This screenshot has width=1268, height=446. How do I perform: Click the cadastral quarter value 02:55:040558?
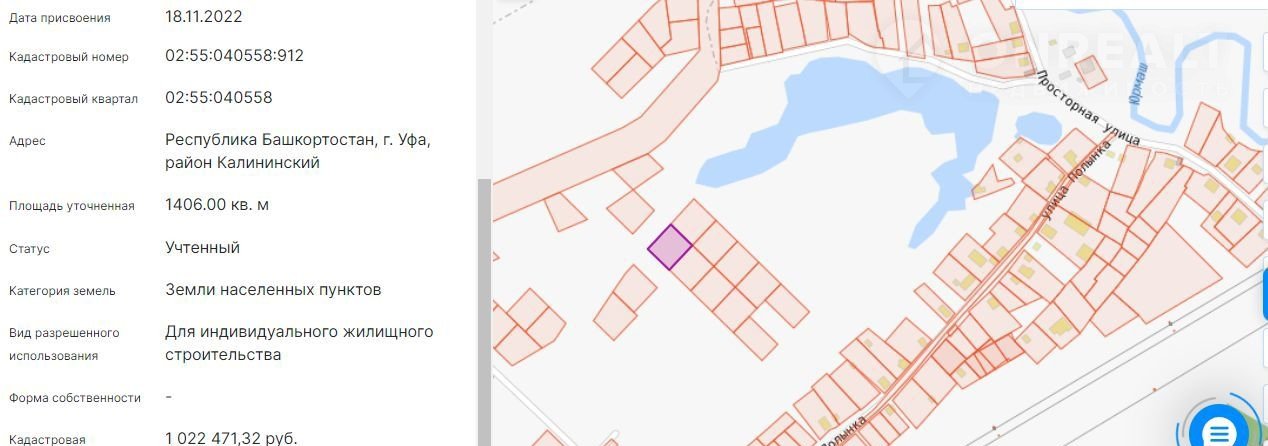click(218, 98)
